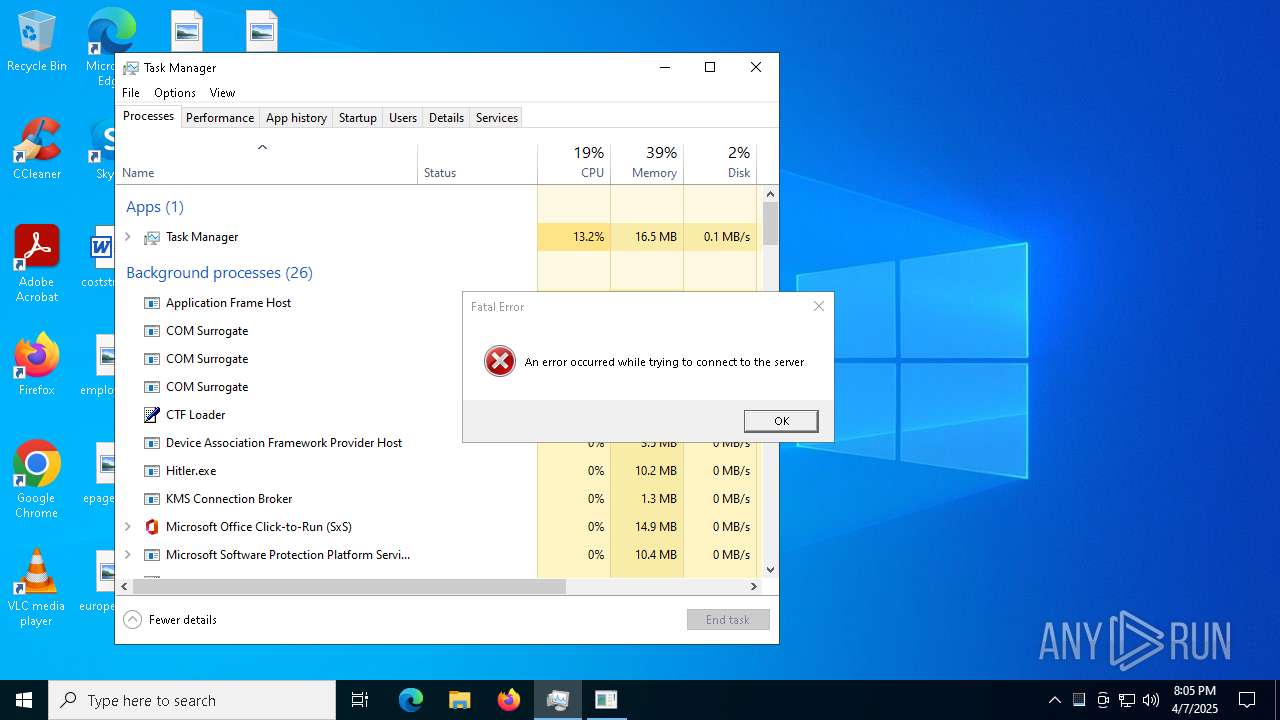Select the Apps (1) group header

coord(155,207)
